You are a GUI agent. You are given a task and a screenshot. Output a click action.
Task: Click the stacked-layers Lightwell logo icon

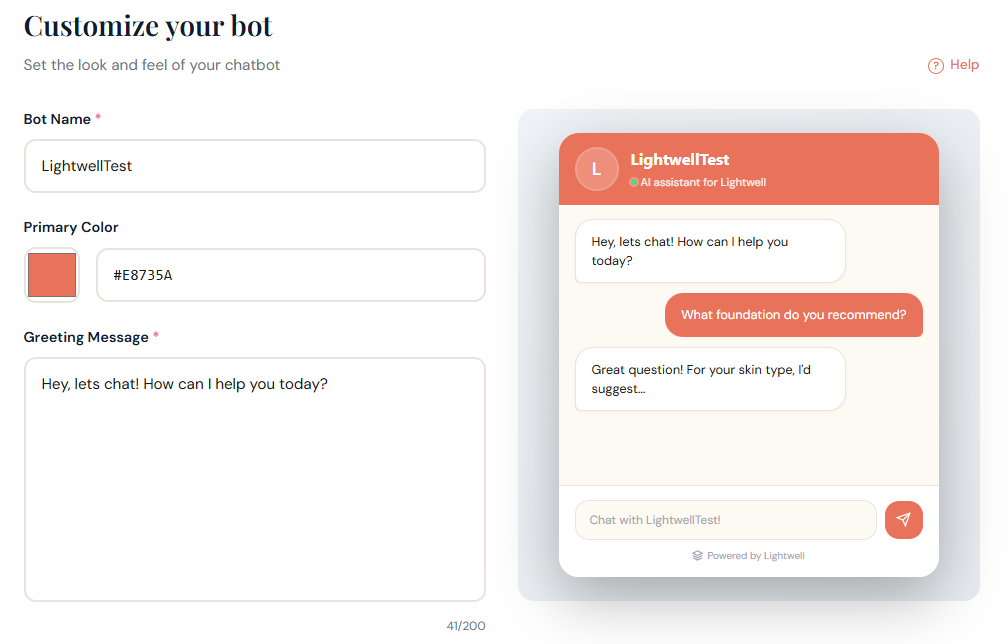click(698, 555)
